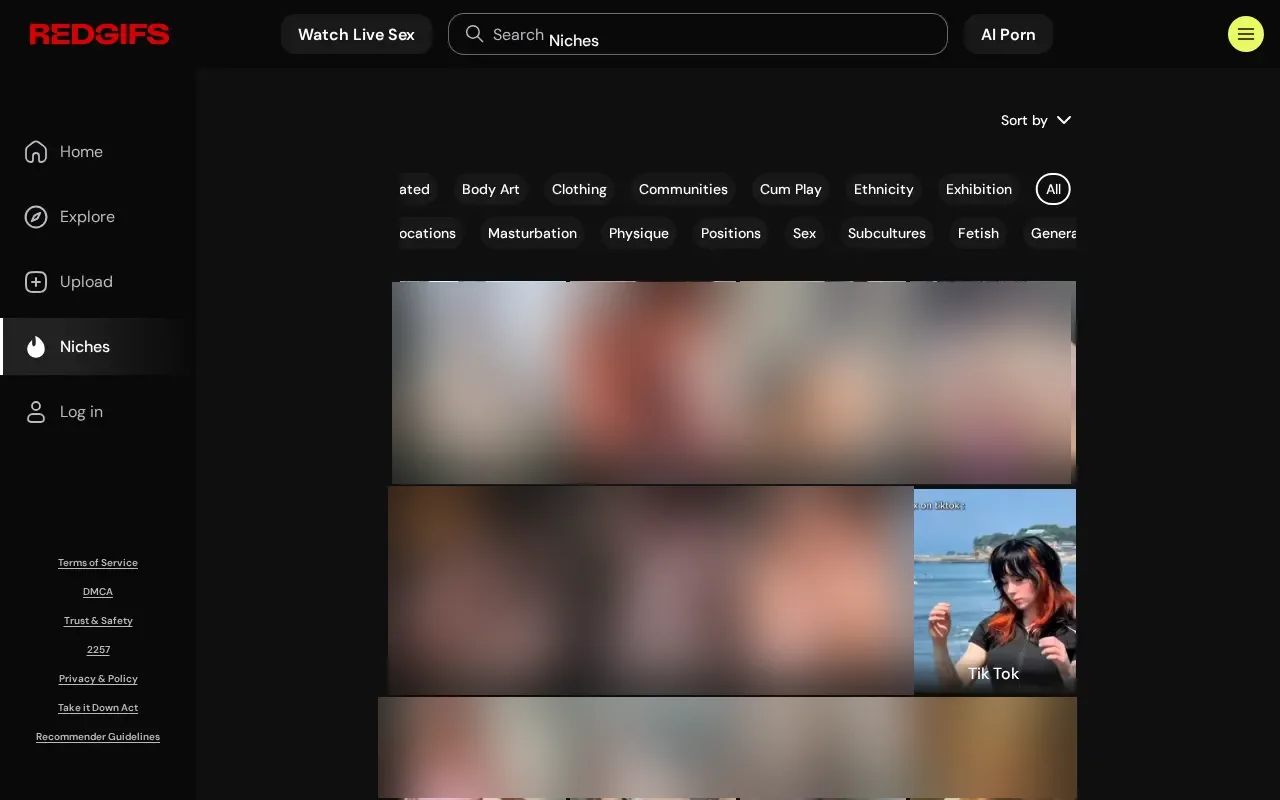Viewport: 1280px width, 800px height.
Task: Click the AI Porn button
Action: [1008, 34]
